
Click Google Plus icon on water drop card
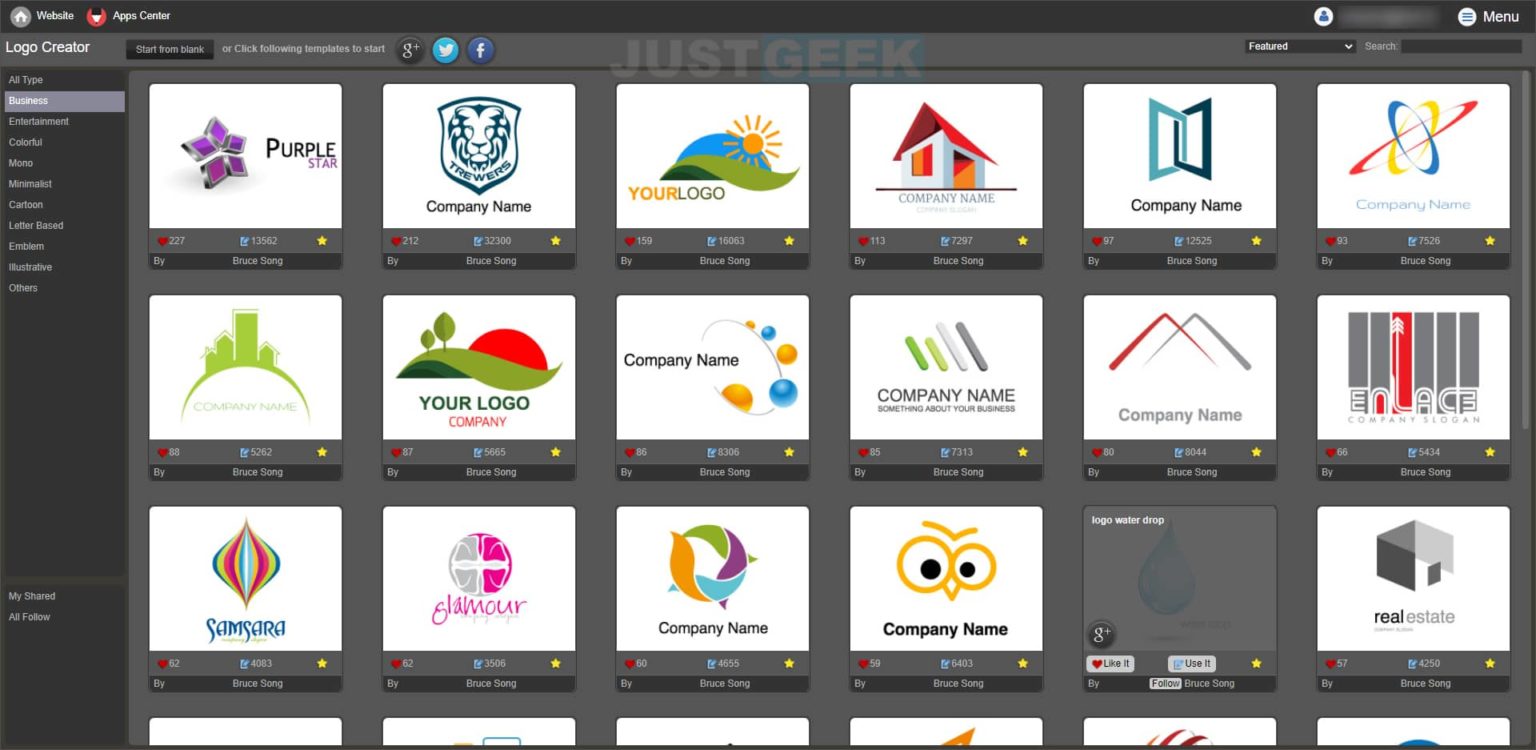[1101, 634]
